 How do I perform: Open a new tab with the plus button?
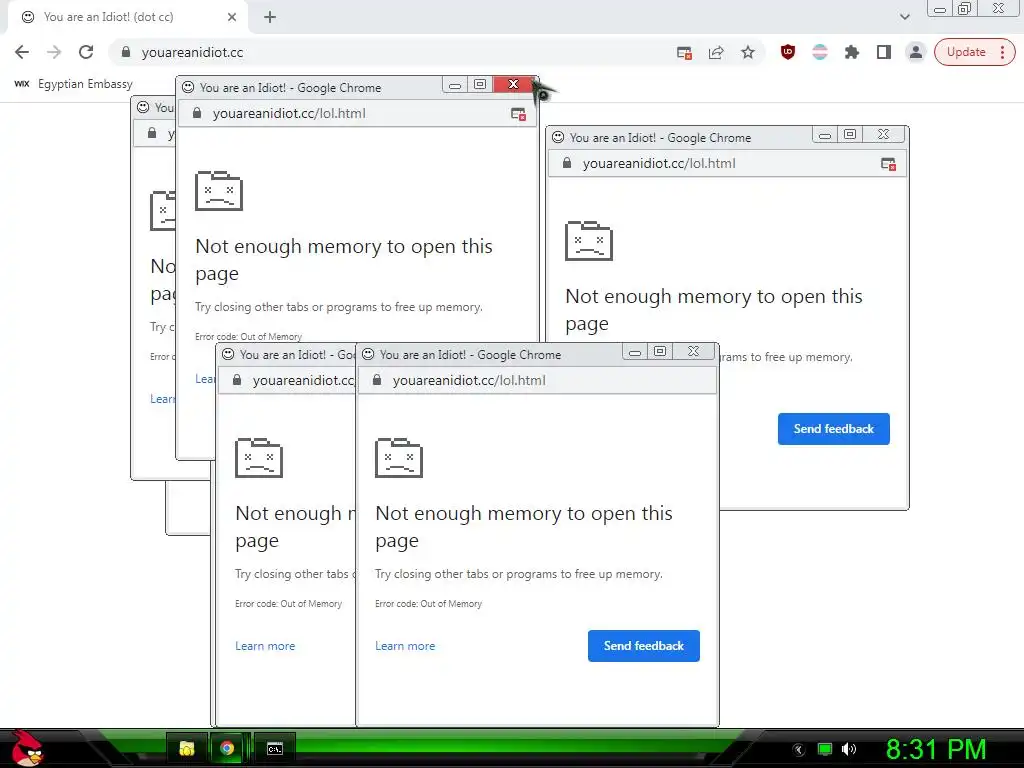[270, 17]
